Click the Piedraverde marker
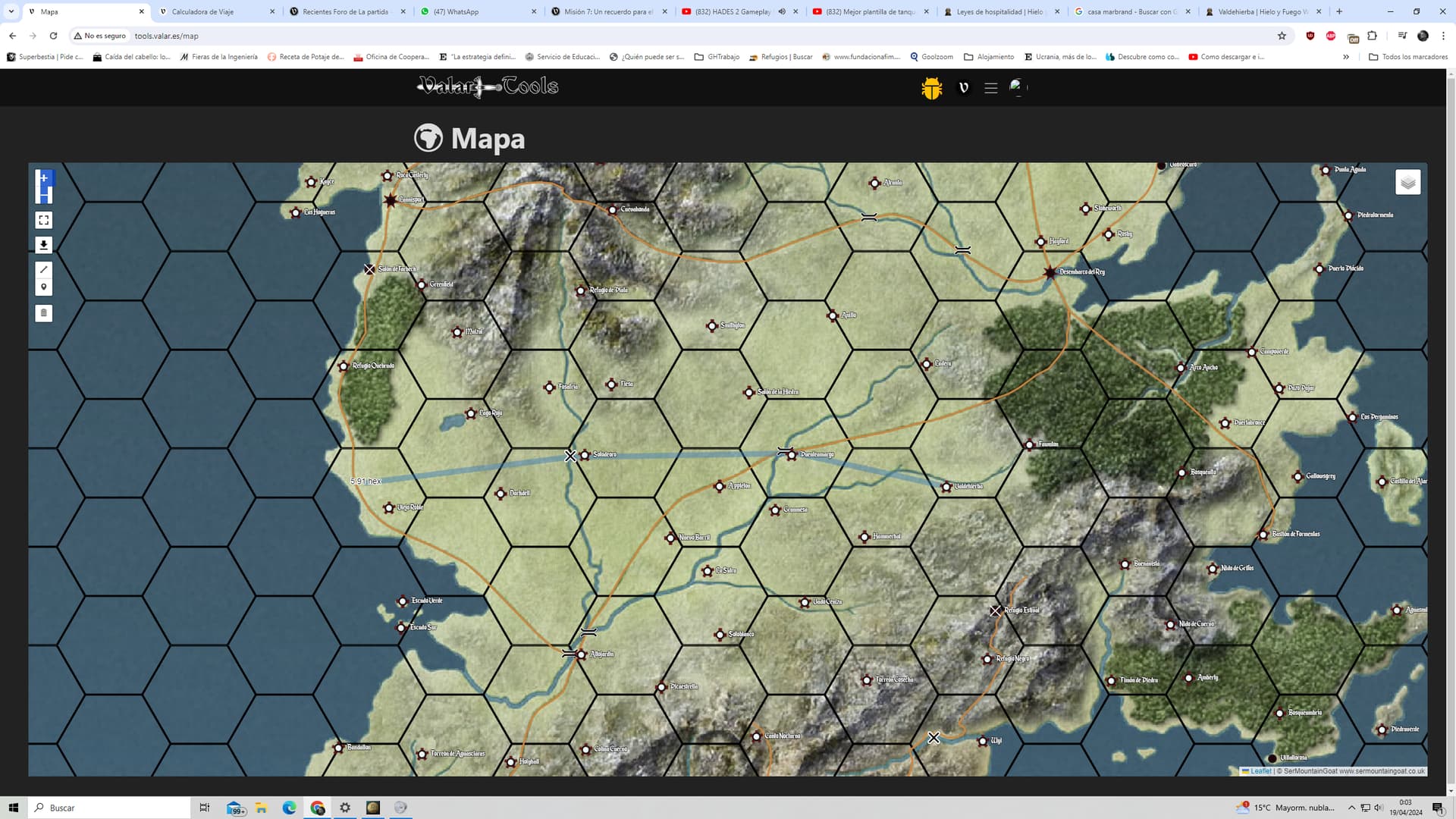 [x=1382, y=730]
